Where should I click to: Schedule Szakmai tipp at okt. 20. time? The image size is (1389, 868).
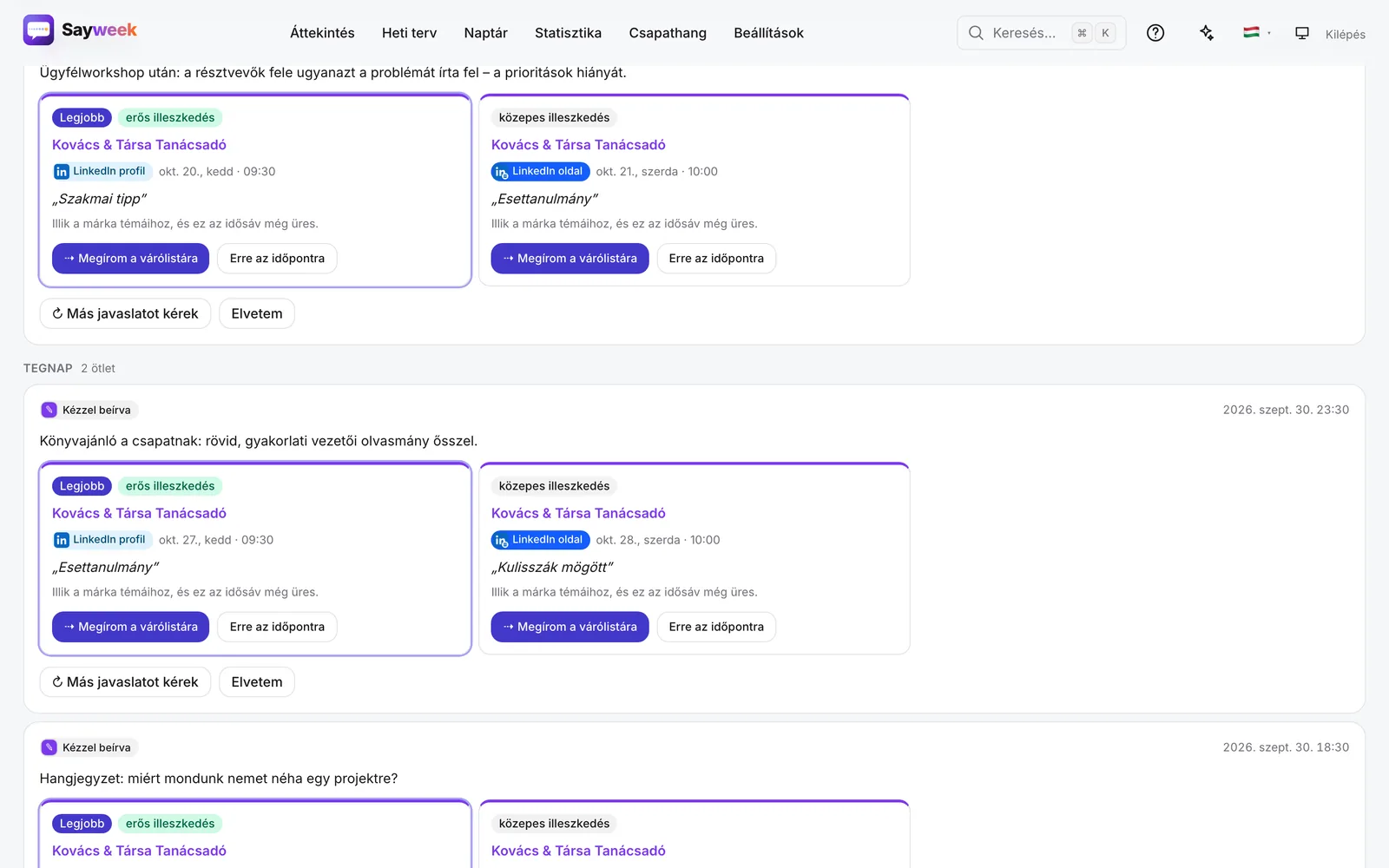277,259
